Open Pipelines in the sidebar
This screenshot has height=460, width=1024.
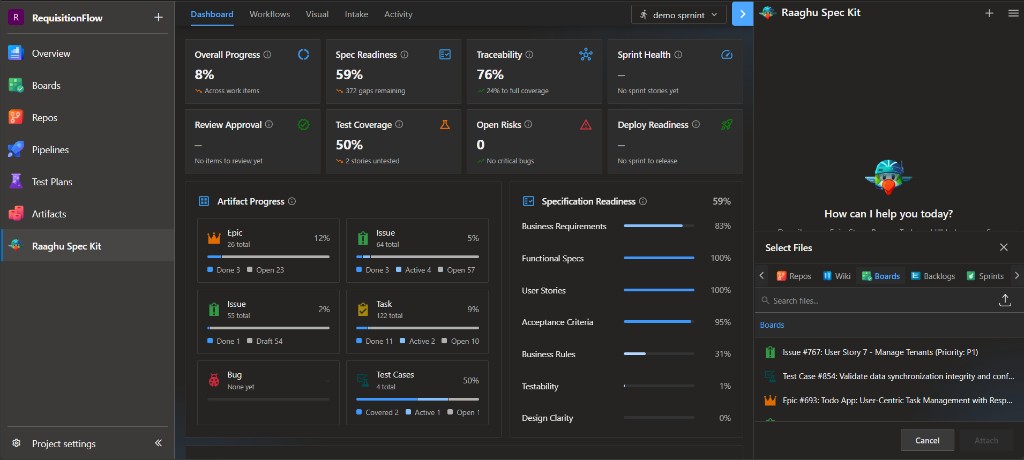(x=87, y=150)
